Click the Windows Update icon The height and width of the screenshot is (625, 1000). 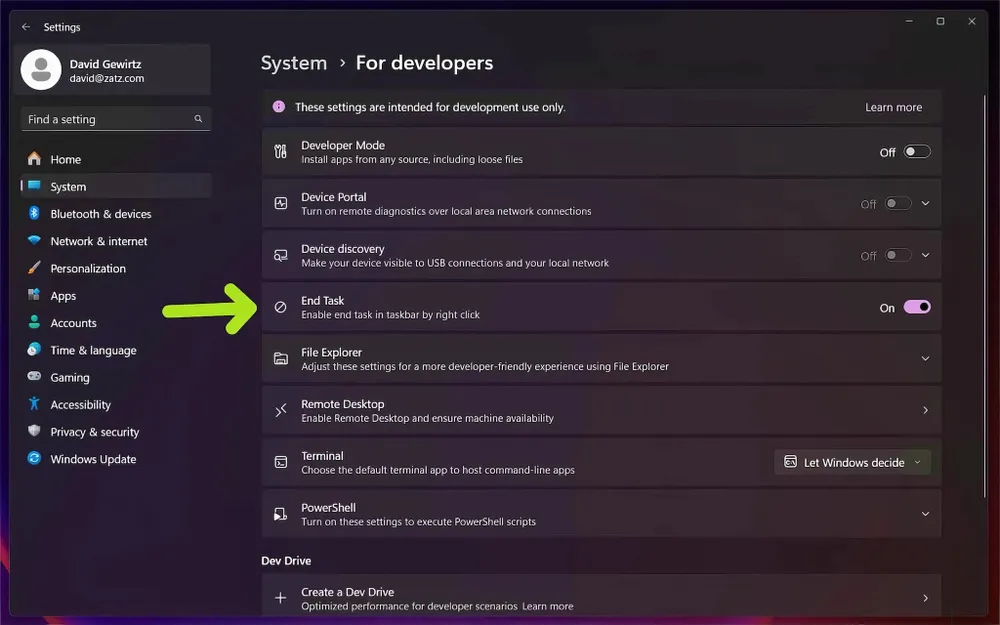click(x=34, y=459)
